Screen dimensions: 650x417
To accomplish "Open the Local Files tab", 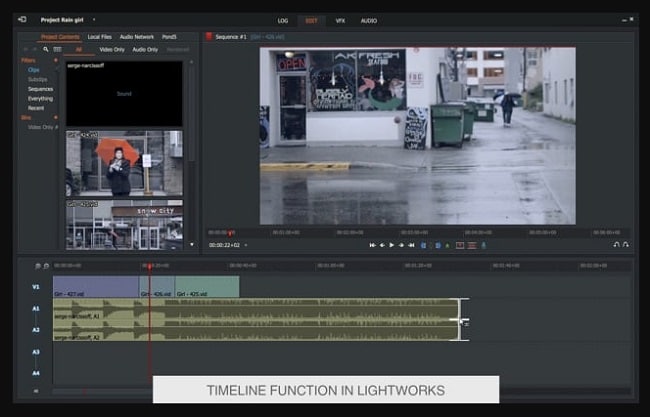I will coord(99,36).
